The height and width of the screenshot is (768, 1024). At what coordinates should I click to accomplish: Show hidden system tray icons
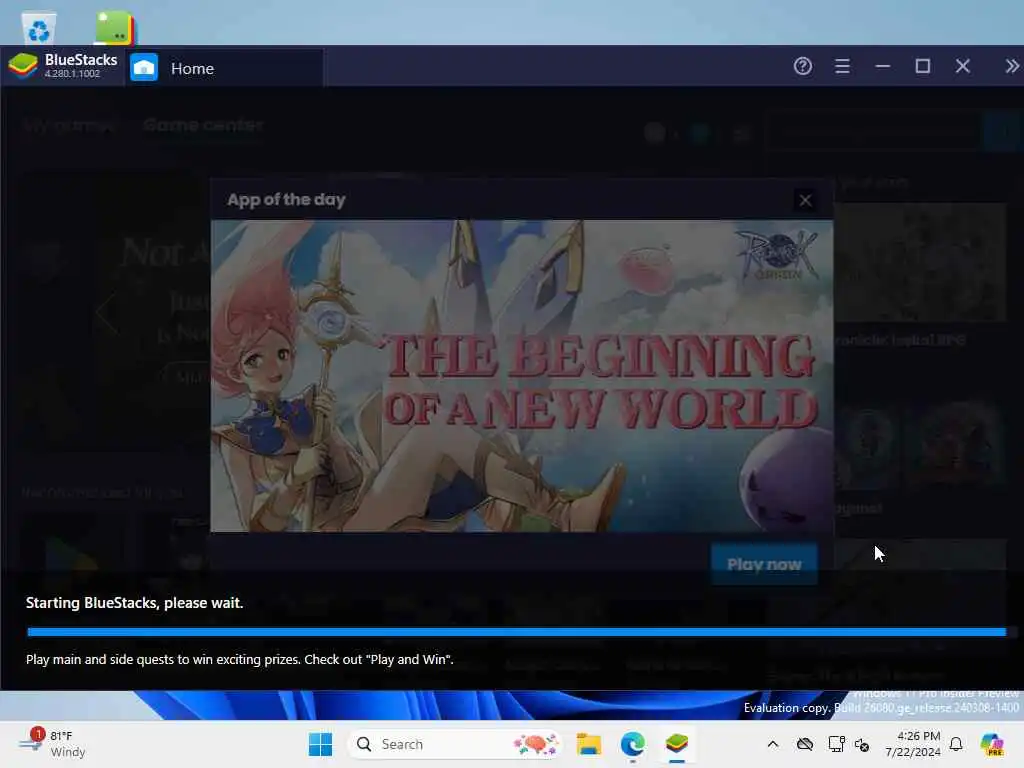coord(773,744)
